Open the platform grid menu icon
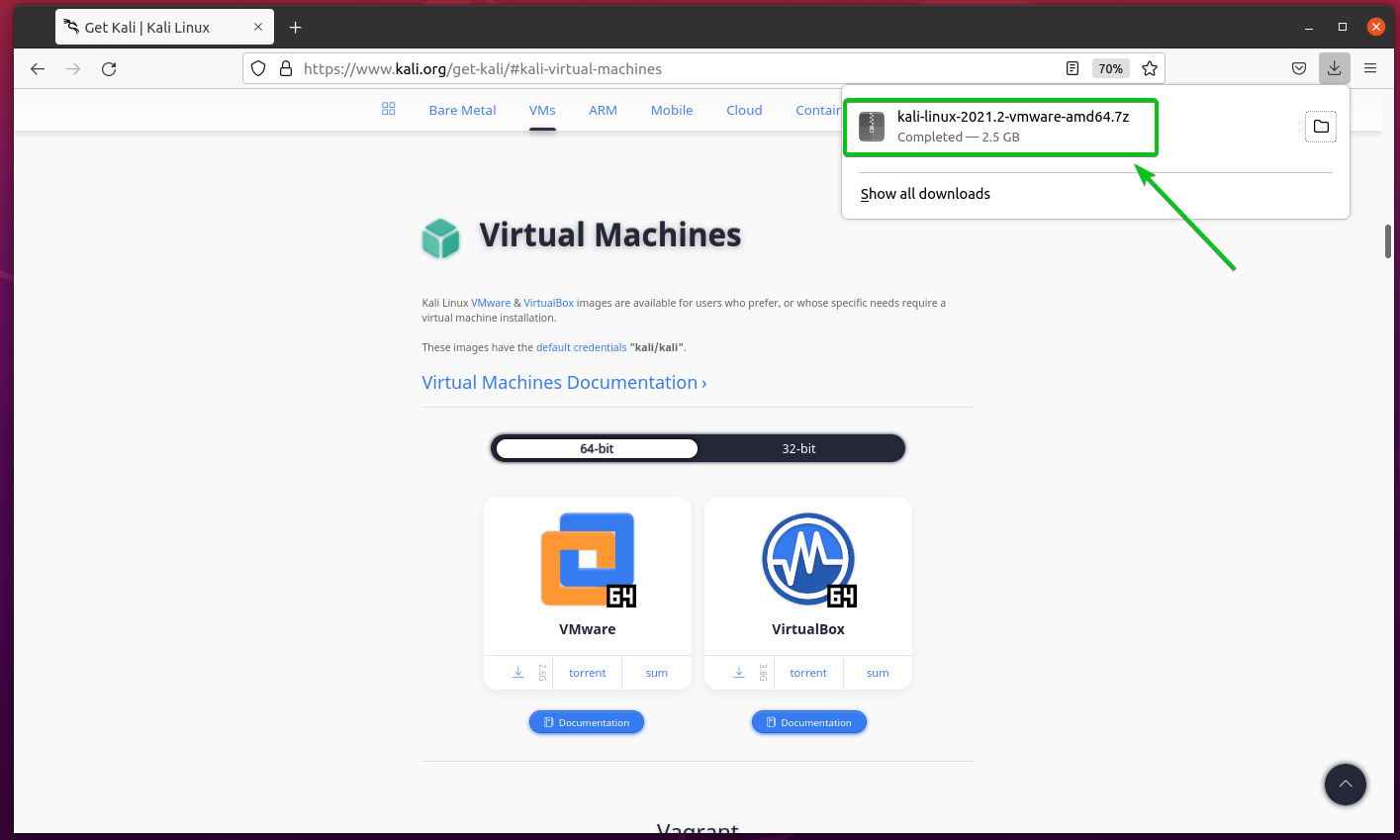Screen dimensions: 1400x840 (x=388, y=109)
